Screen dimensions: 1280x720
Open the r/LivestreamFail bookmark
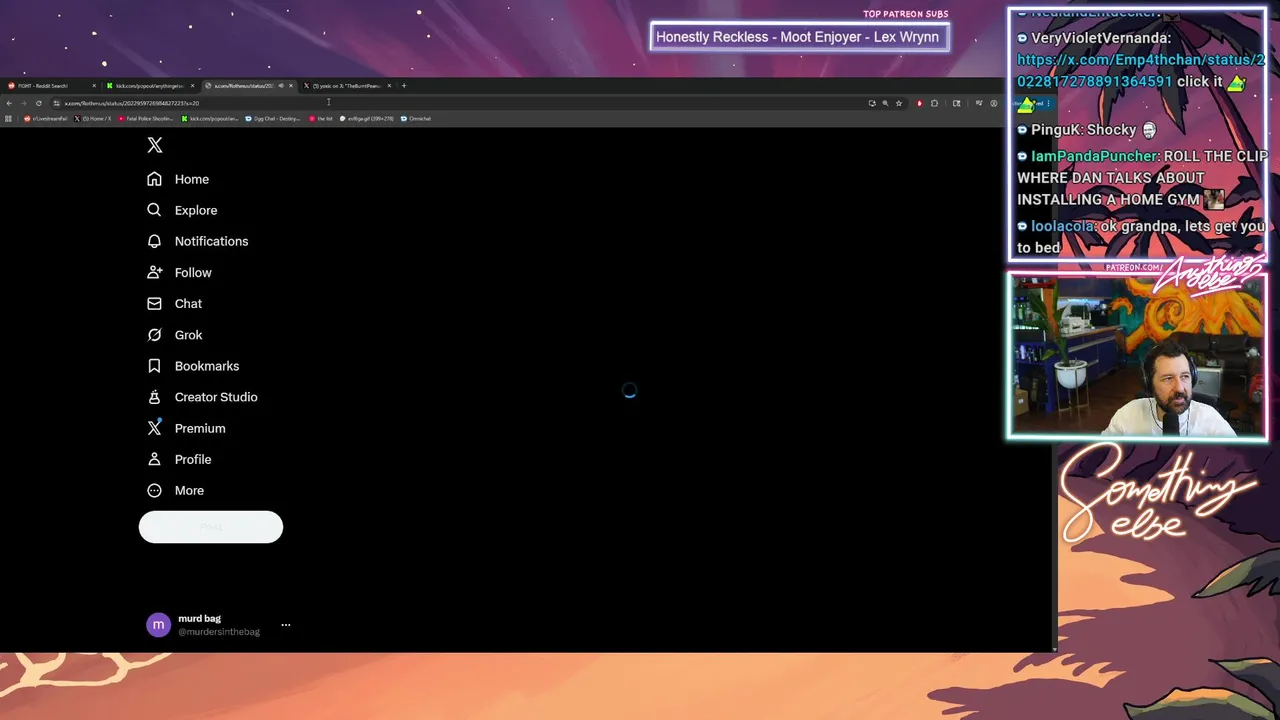tap(46, 119)
